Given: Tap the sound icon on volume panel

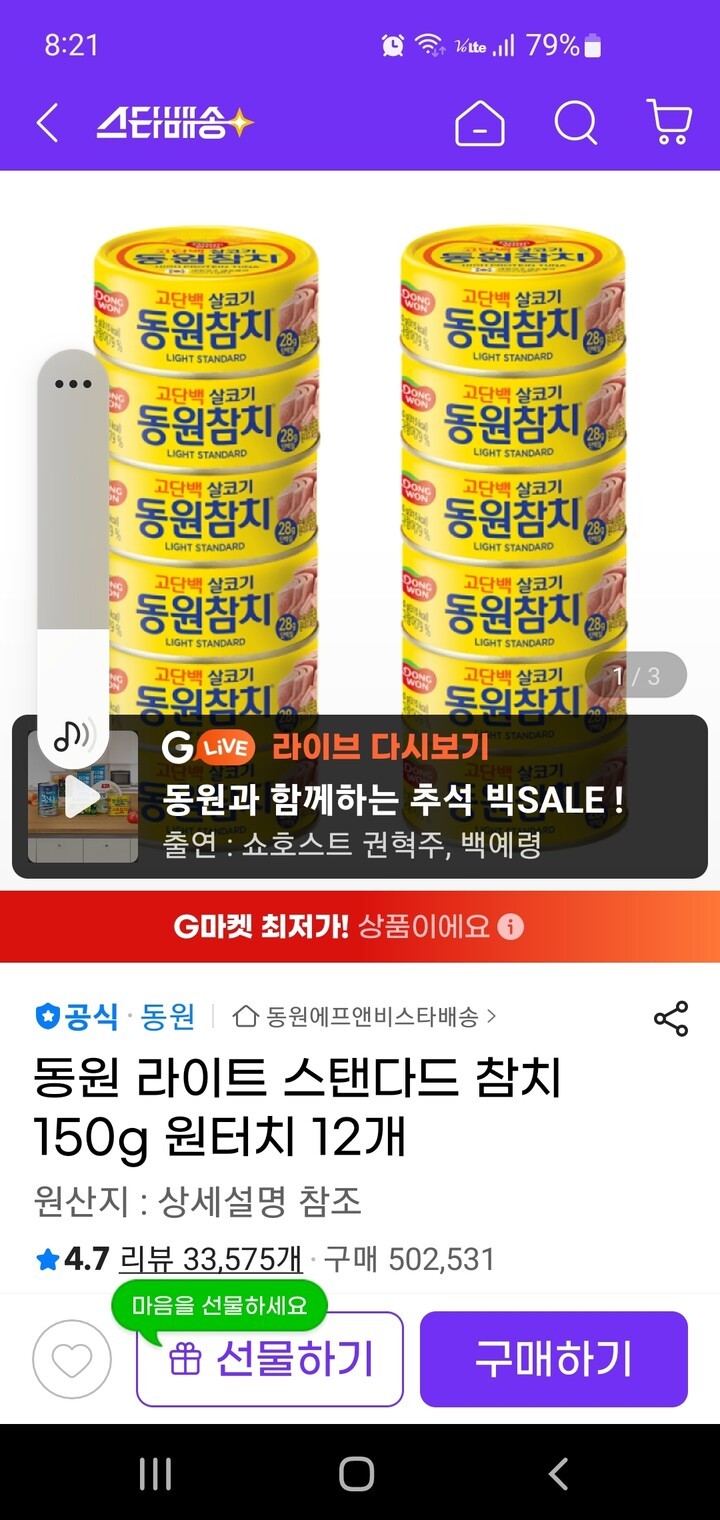Looking at the screenshot, I should (x=73, y=735).
